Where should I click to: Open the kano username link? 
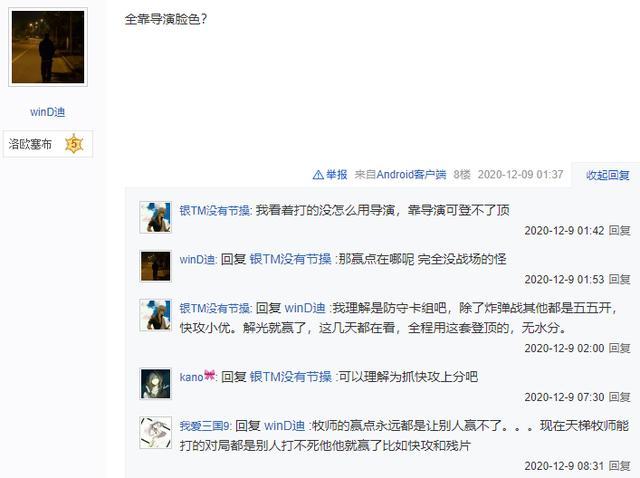(x=191, y=376)
